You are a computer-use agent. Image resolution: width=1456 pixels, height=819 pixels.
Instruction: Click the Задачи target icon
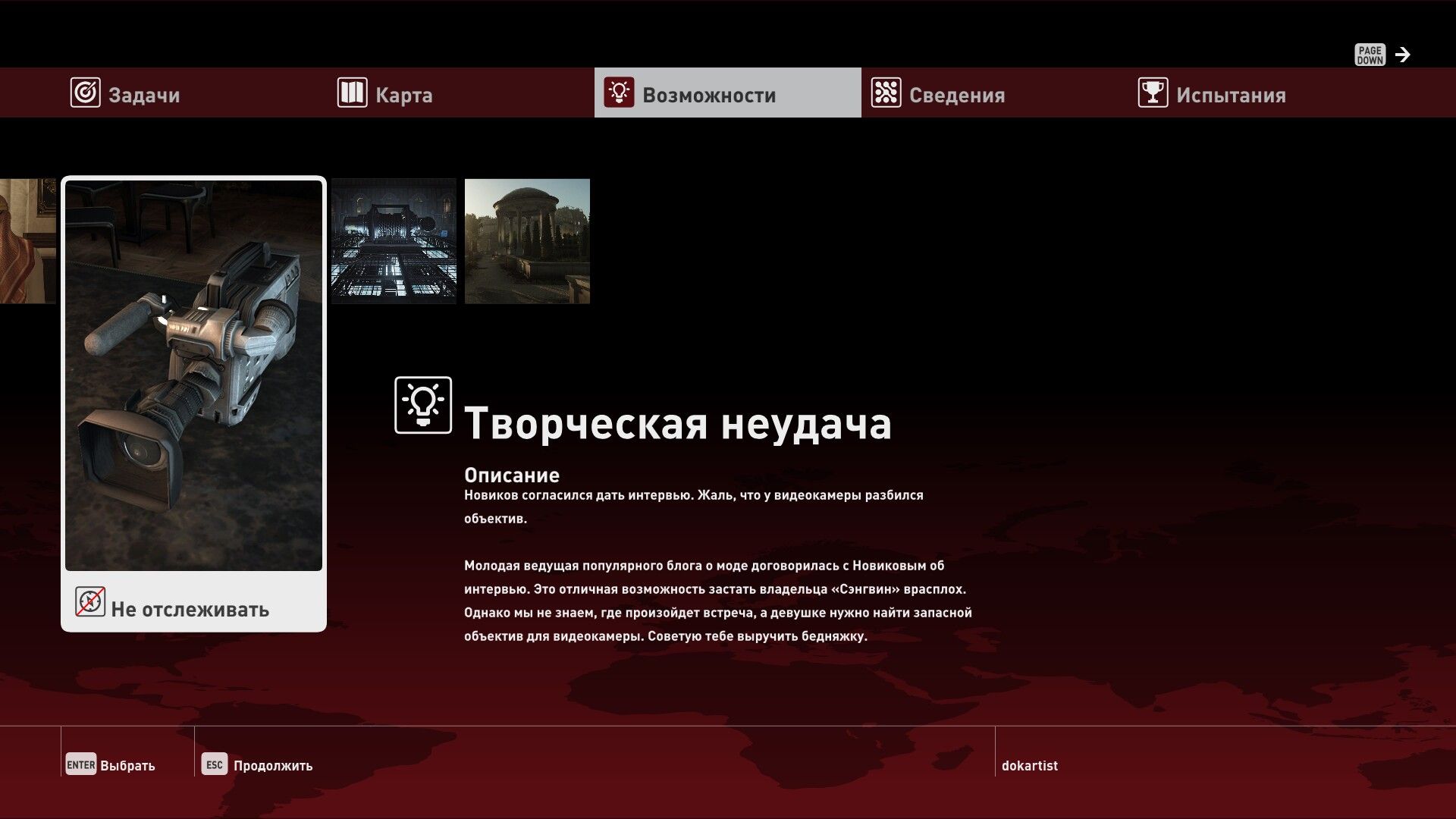pos(85,93)
